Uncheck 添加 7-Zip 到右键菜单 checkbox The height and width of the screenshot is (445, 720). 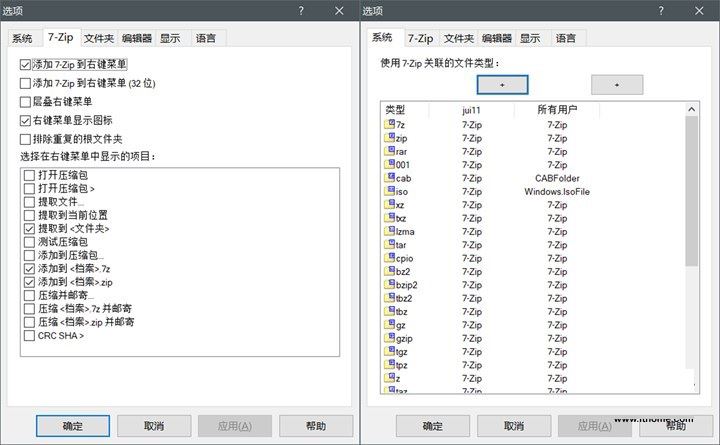point(25,65)
